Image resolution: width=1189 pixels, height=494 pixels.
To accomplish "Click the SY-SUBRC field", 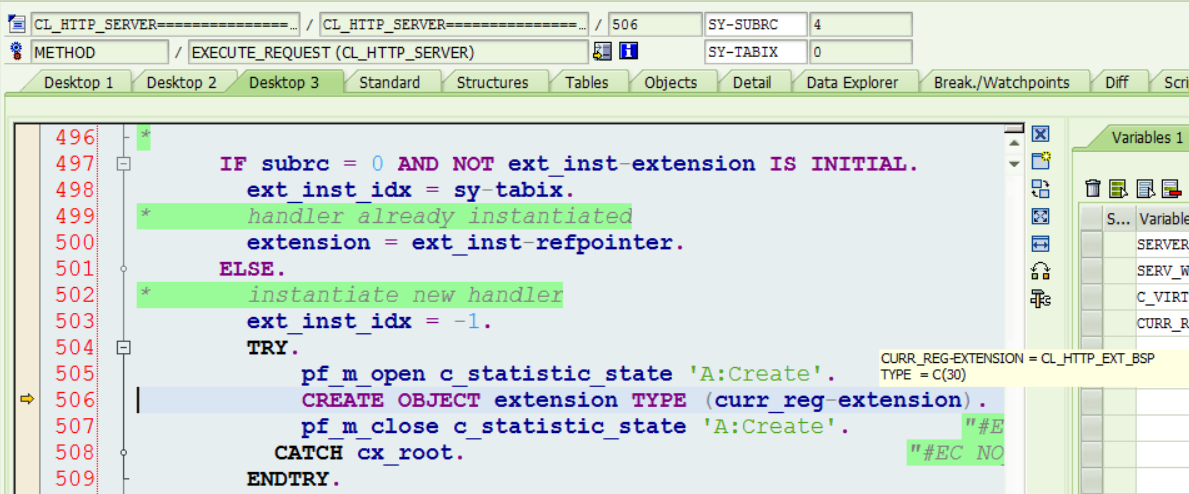I will (x=755, y=24).
